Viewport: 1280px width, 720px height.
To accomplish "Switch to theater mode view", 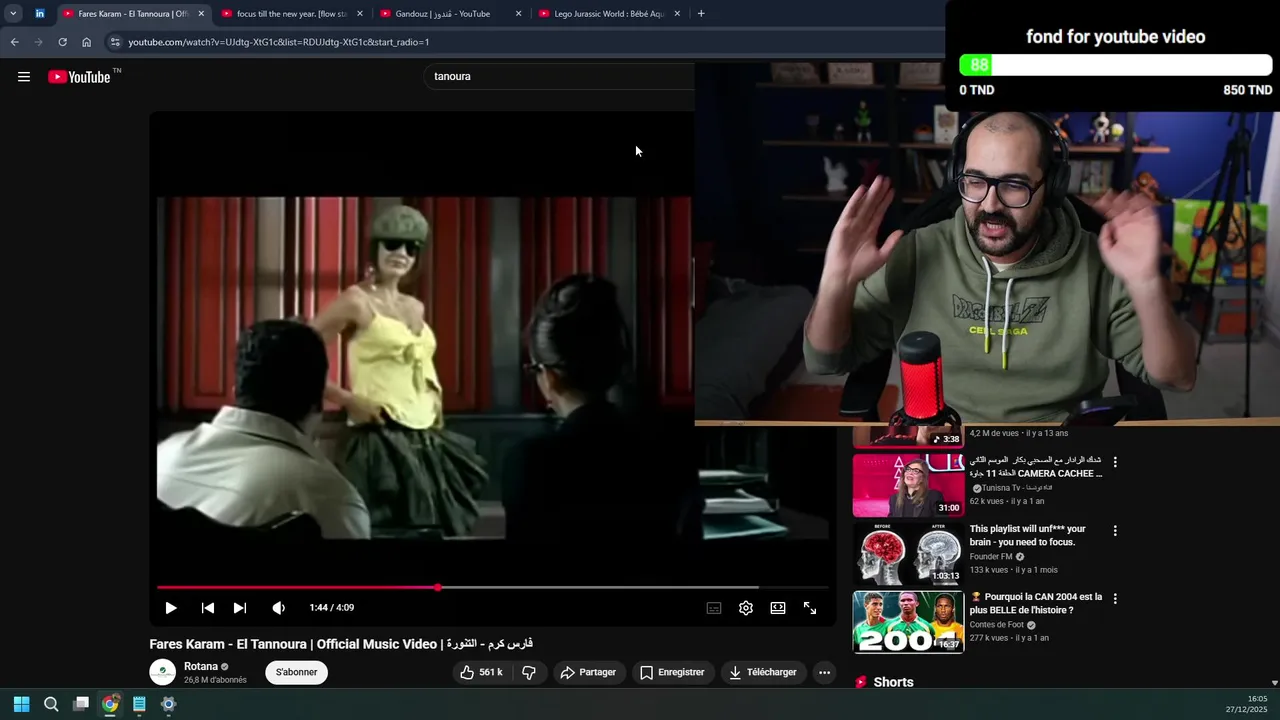I will click(778, 608).
